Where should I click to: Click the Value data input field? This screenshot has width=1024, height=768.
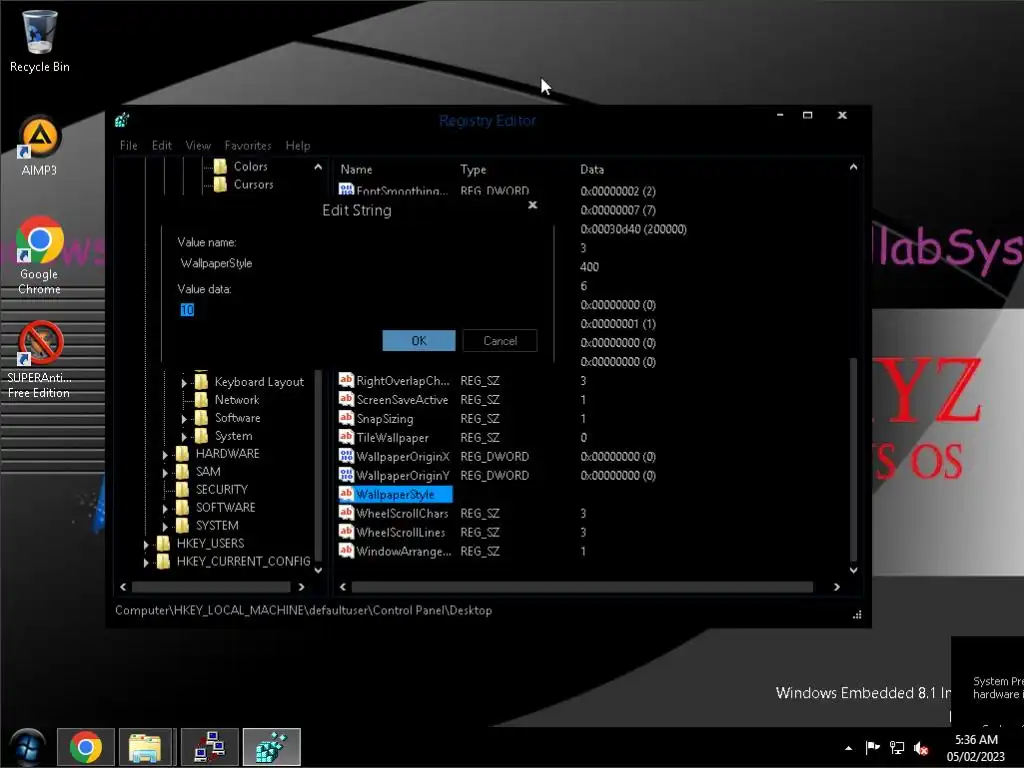click(358, 310)
